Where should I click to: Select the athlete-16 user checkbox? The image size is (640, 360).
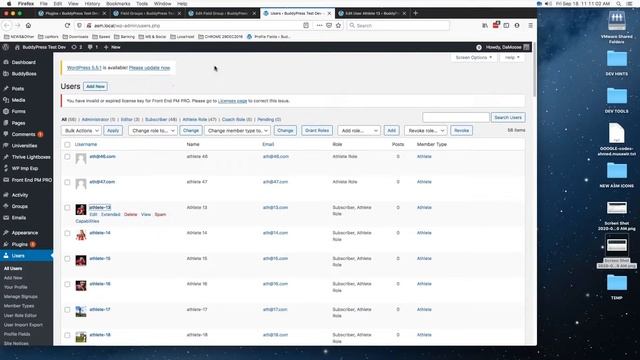[x=67, y=284]
